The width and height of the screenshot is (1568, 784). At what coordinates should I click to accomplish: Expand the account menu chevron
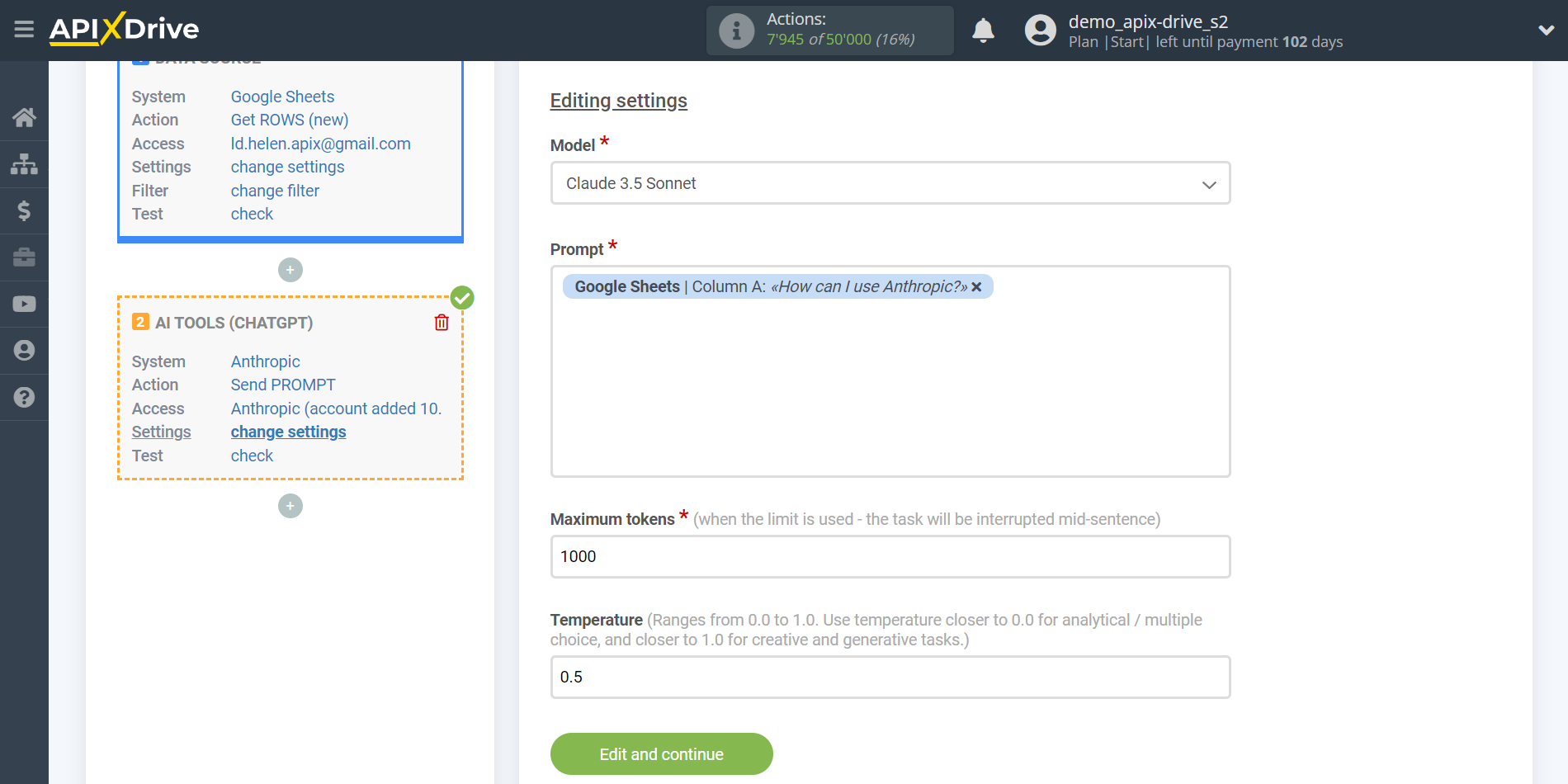pyautogui.click(x=1546, y=31)
